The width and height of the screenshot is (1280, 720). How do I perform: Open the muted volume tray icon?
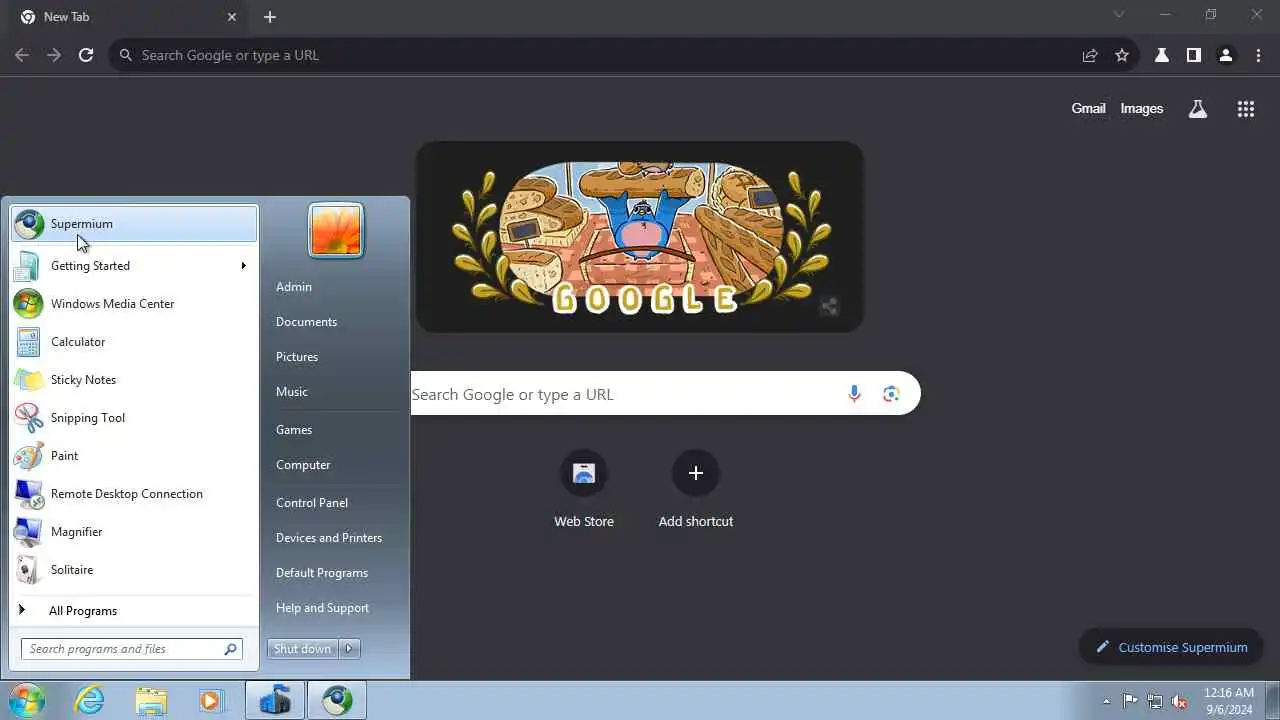tap(1180, 701)
